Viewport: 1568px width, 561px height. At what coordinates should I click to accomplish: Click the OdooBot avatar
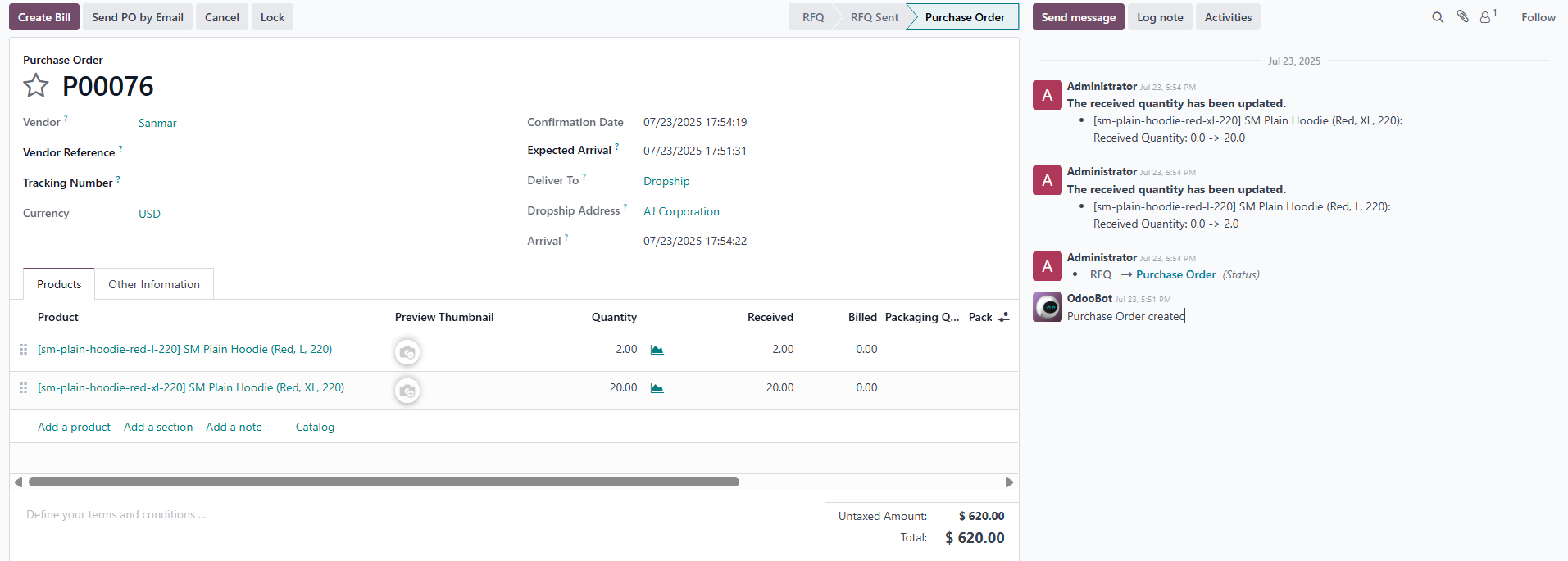(1048, 307)
